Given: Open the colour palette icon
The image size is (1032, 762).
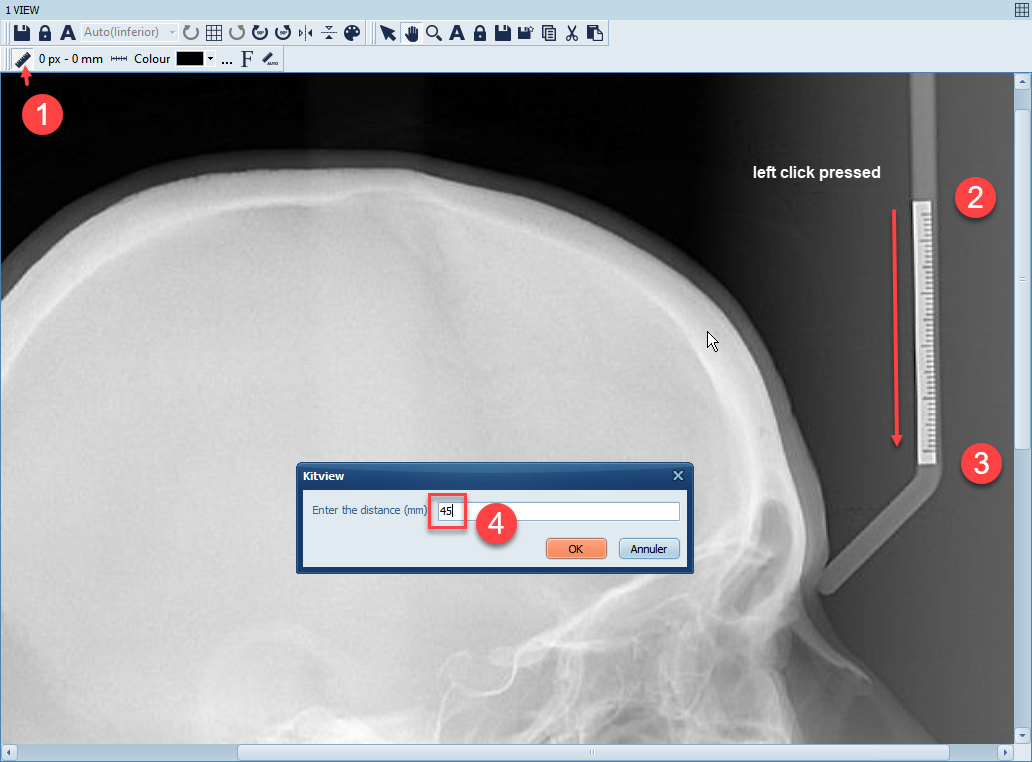Looking at the screenshot, I should click(x=351, y=33).
